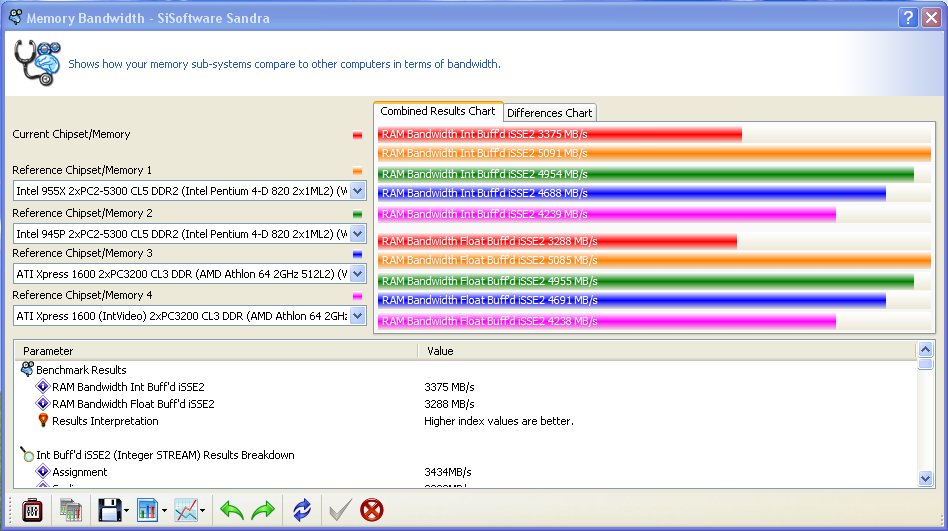Switch to Differences Chart tab
This screenshot has width=948, height=531.
coord(550,113)
